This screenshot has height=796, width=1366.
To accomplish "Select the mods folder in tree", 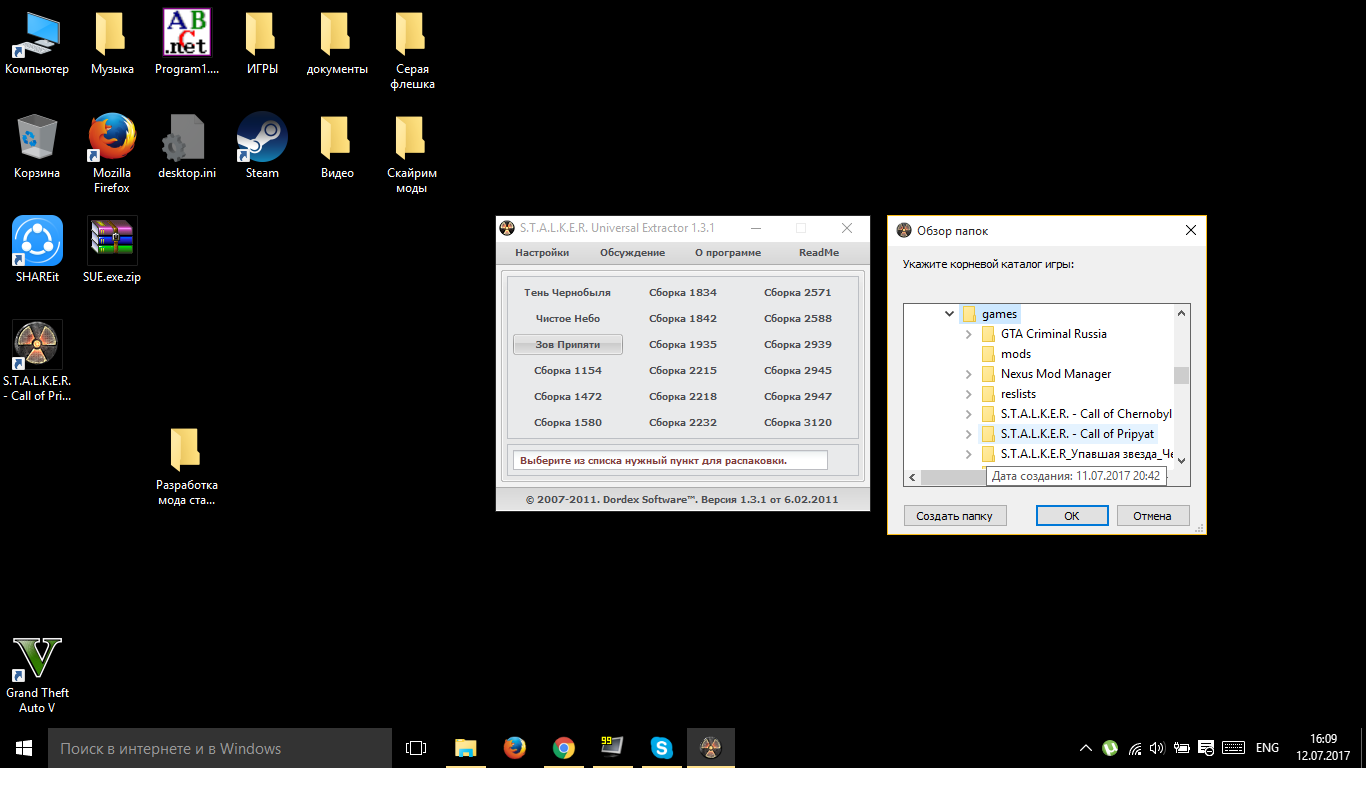I will 1015,354.
